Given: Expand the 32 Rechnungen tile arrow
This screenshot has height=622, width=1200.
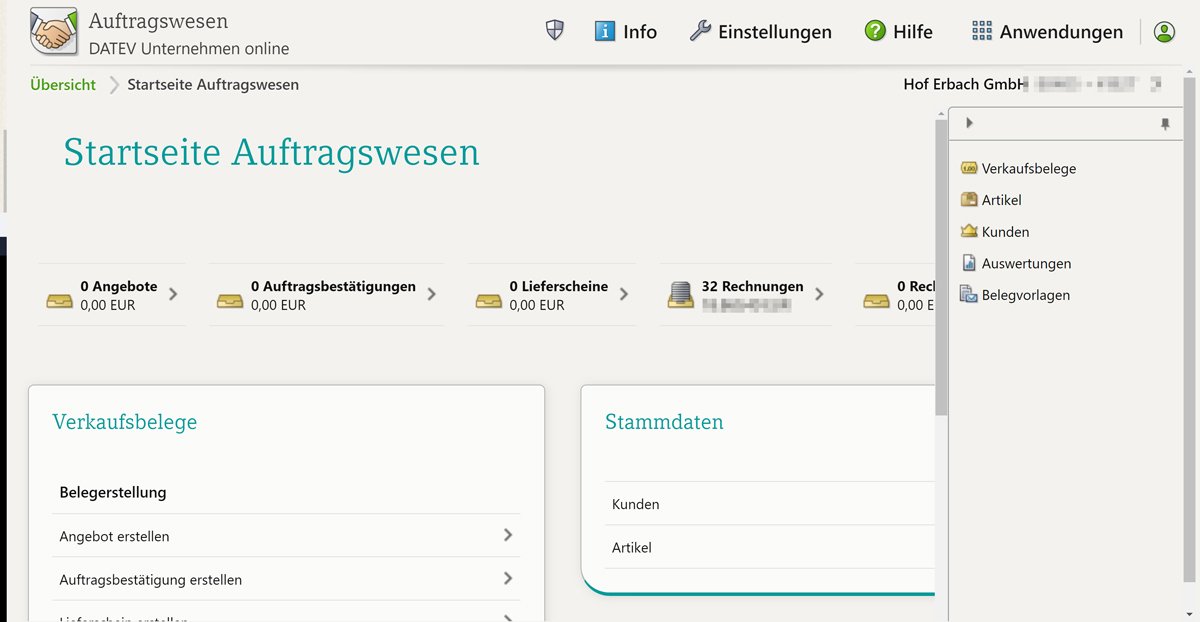Looking at the screenshot, I should (819, 294).
